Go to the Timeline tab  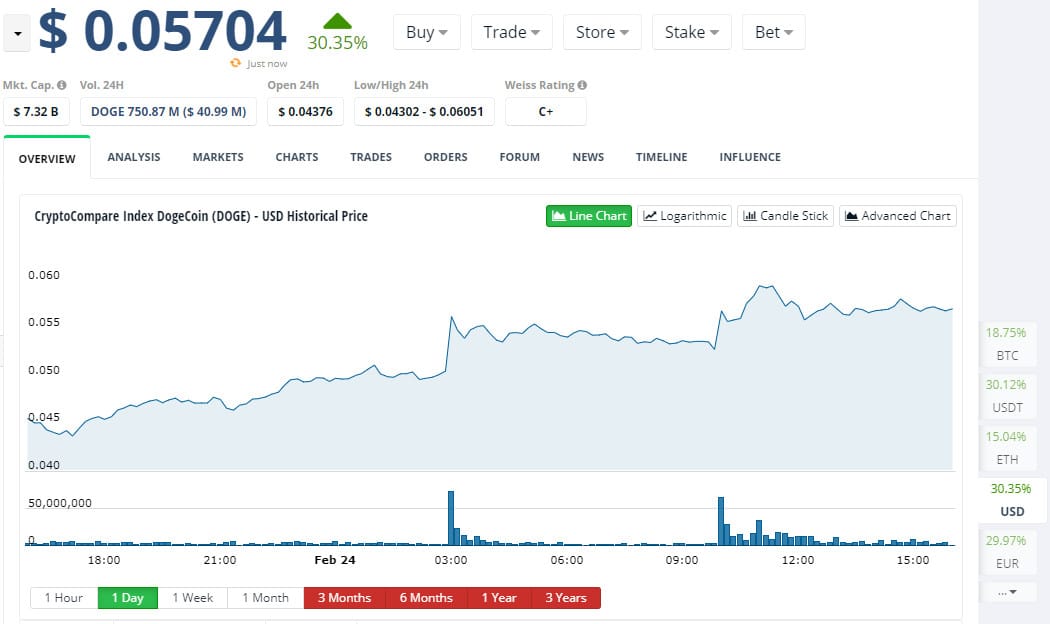pyautogui.click(x=662, y=157)
